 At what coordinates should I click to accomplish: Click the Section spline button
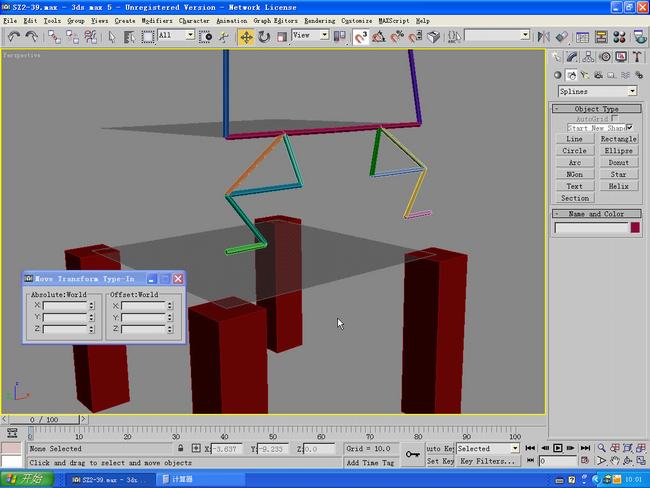coord(575,198)
